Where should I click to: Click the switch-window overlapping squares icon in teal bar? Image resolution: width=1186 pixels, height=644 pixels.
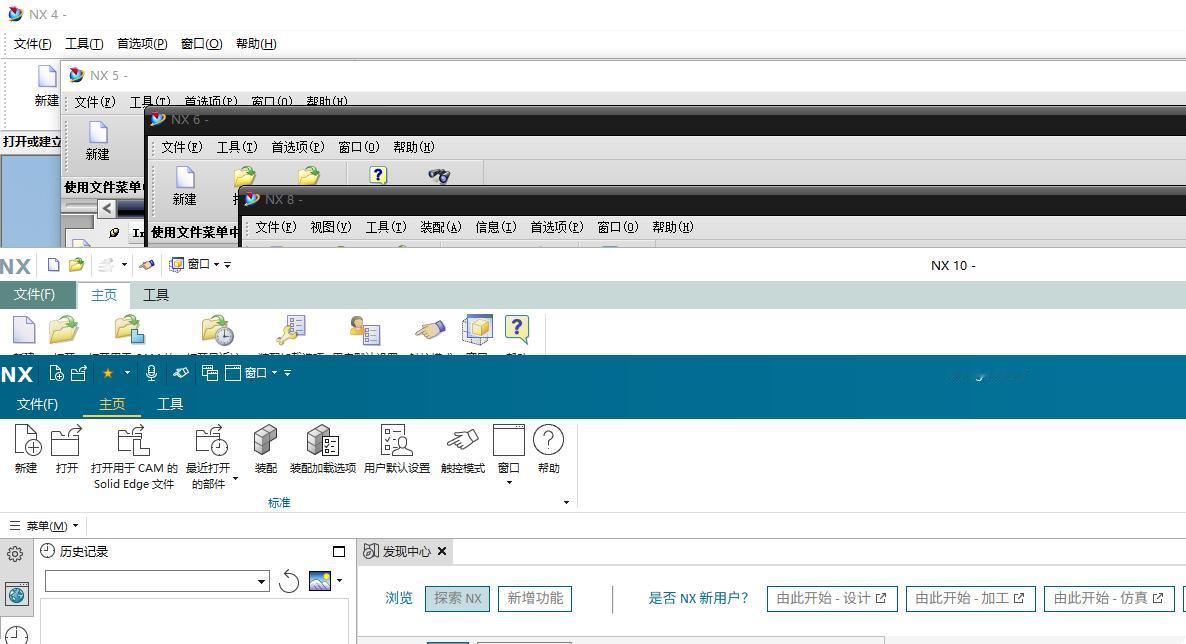click(210, 373)
